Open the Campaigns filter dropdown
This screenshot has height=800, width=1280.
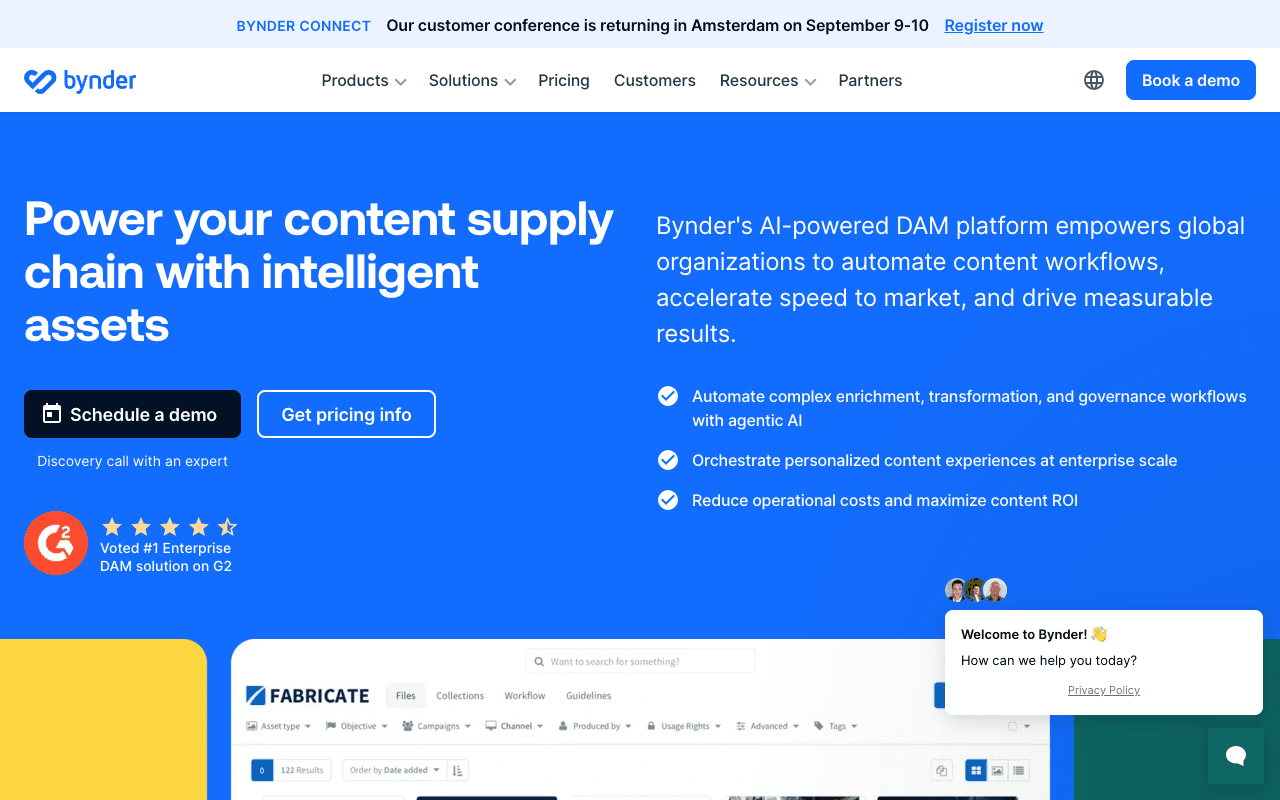pos(436,726)
